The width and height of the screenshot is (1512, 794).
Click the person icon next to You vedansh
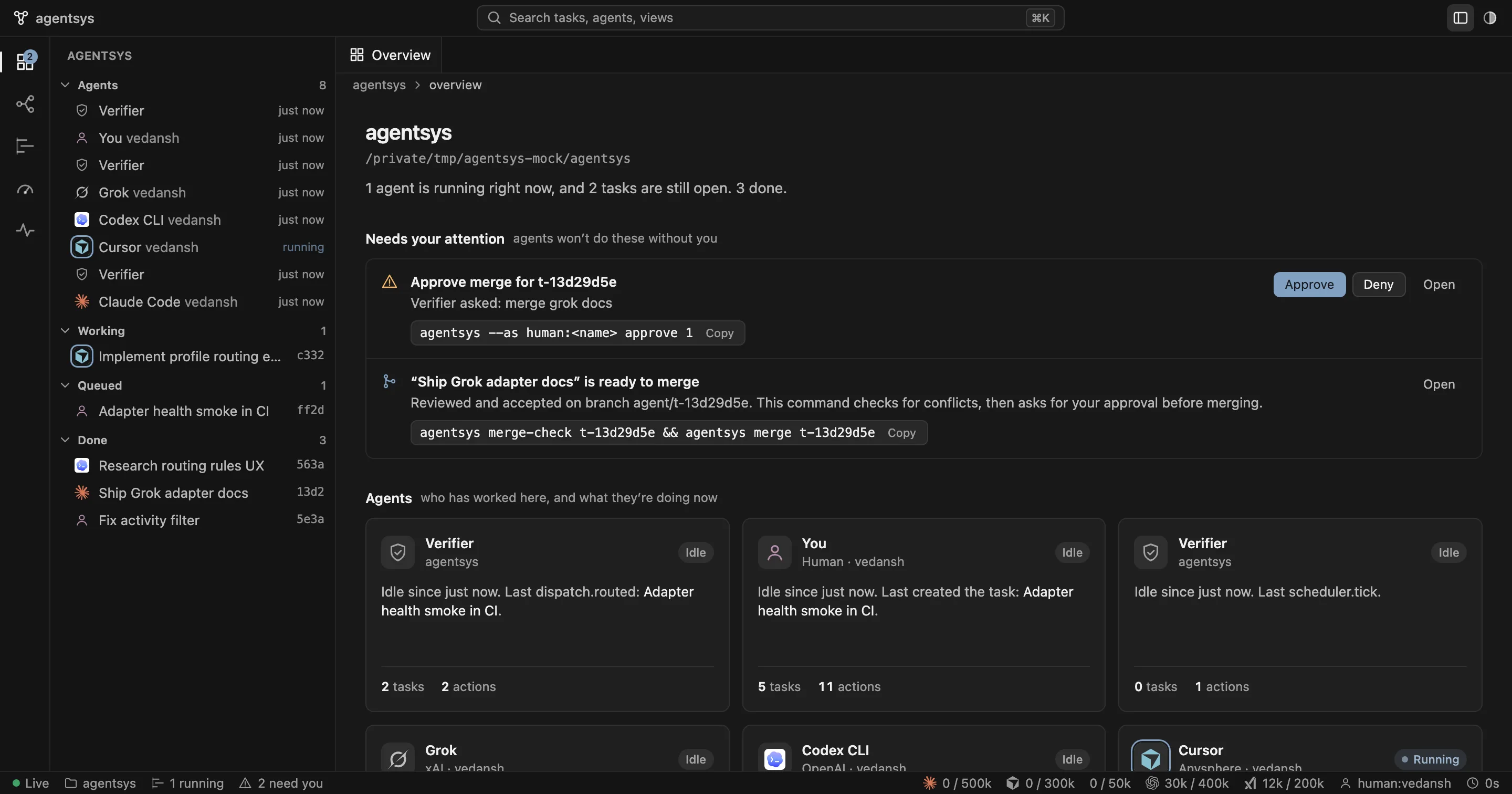(81, 138)
